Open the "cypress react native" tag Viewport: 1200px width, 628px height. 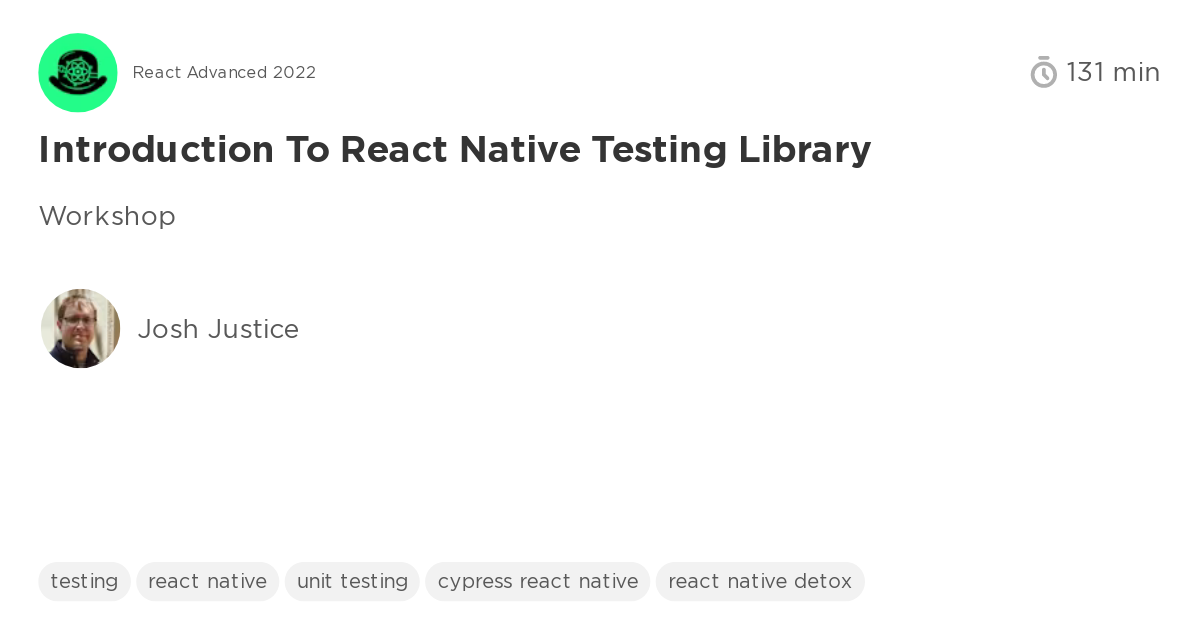(538, 582)
